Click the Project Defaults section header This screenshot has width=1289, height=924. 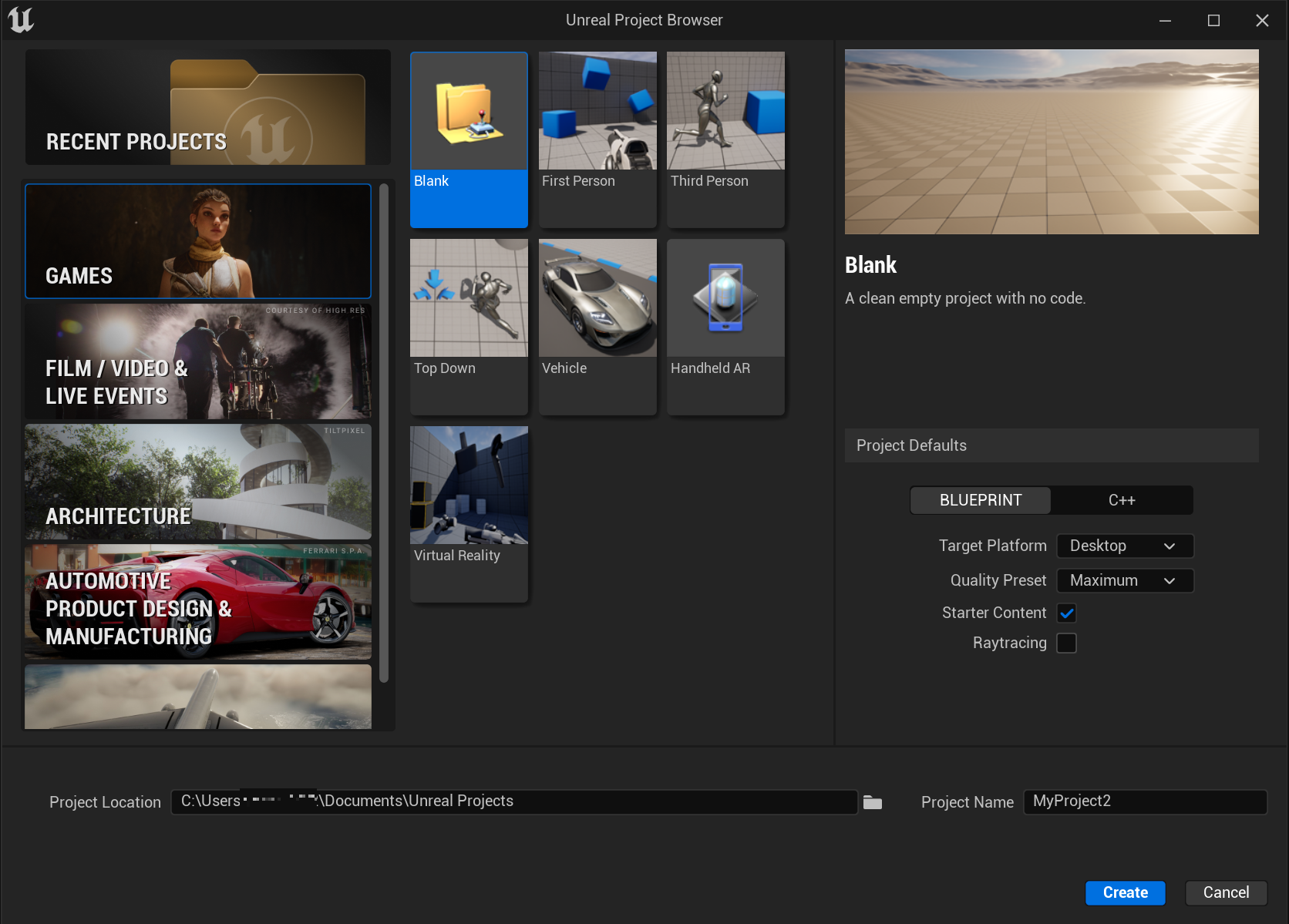coord(1052,445)
